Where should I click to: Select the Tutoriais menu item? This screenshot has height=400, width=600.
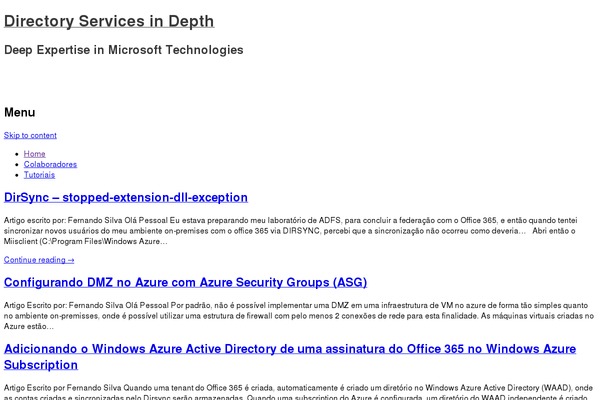(x=41, y=174)
